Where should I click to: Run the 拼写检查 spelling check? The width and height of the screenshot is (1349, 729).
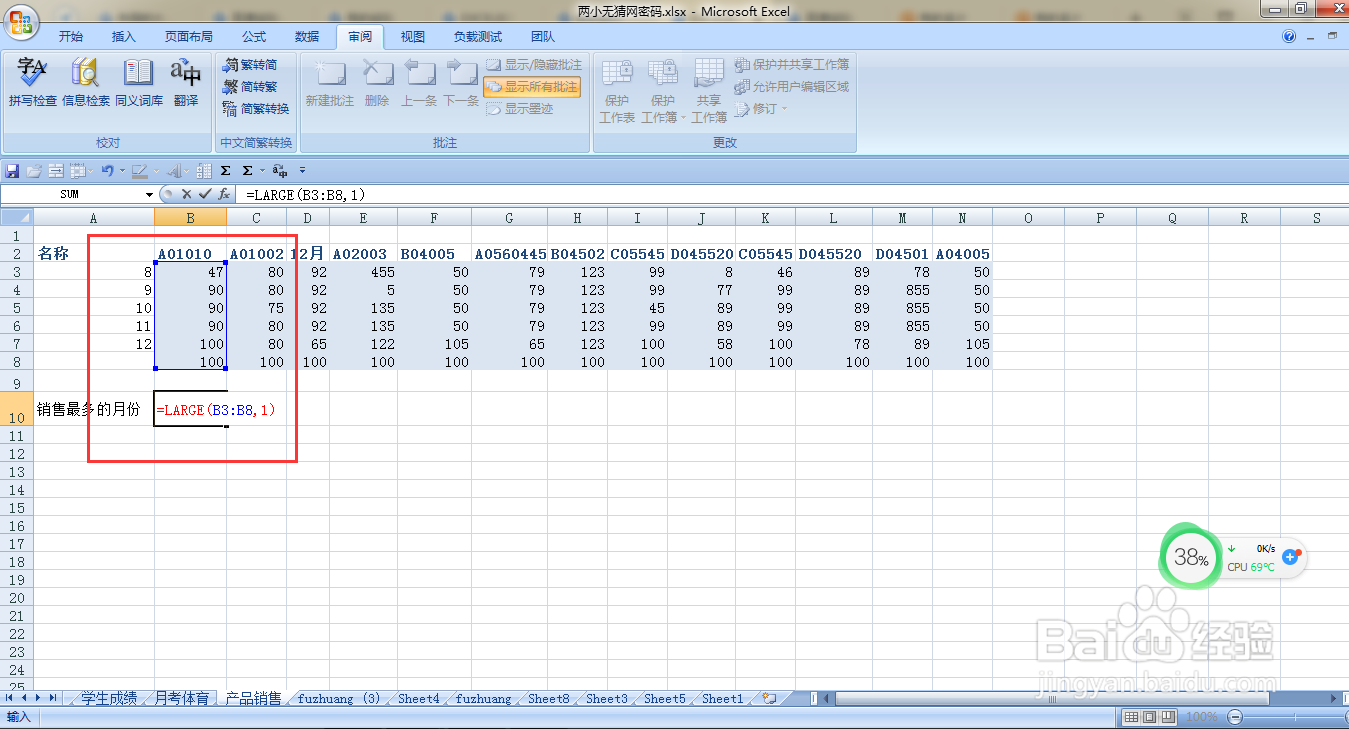pos(33,82)
